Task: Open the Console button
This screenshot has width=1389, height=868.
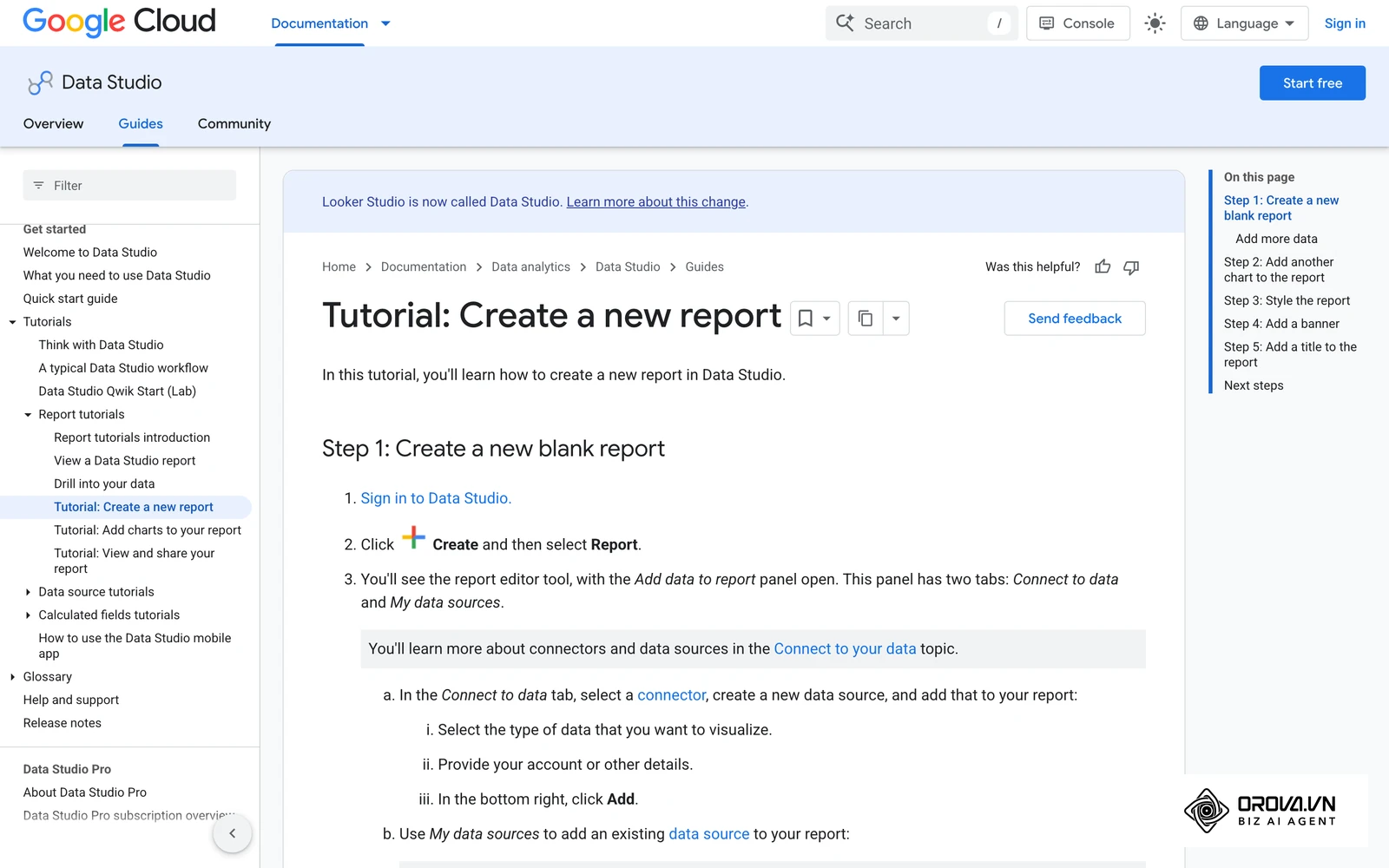Action: [x=1077, y=23]
